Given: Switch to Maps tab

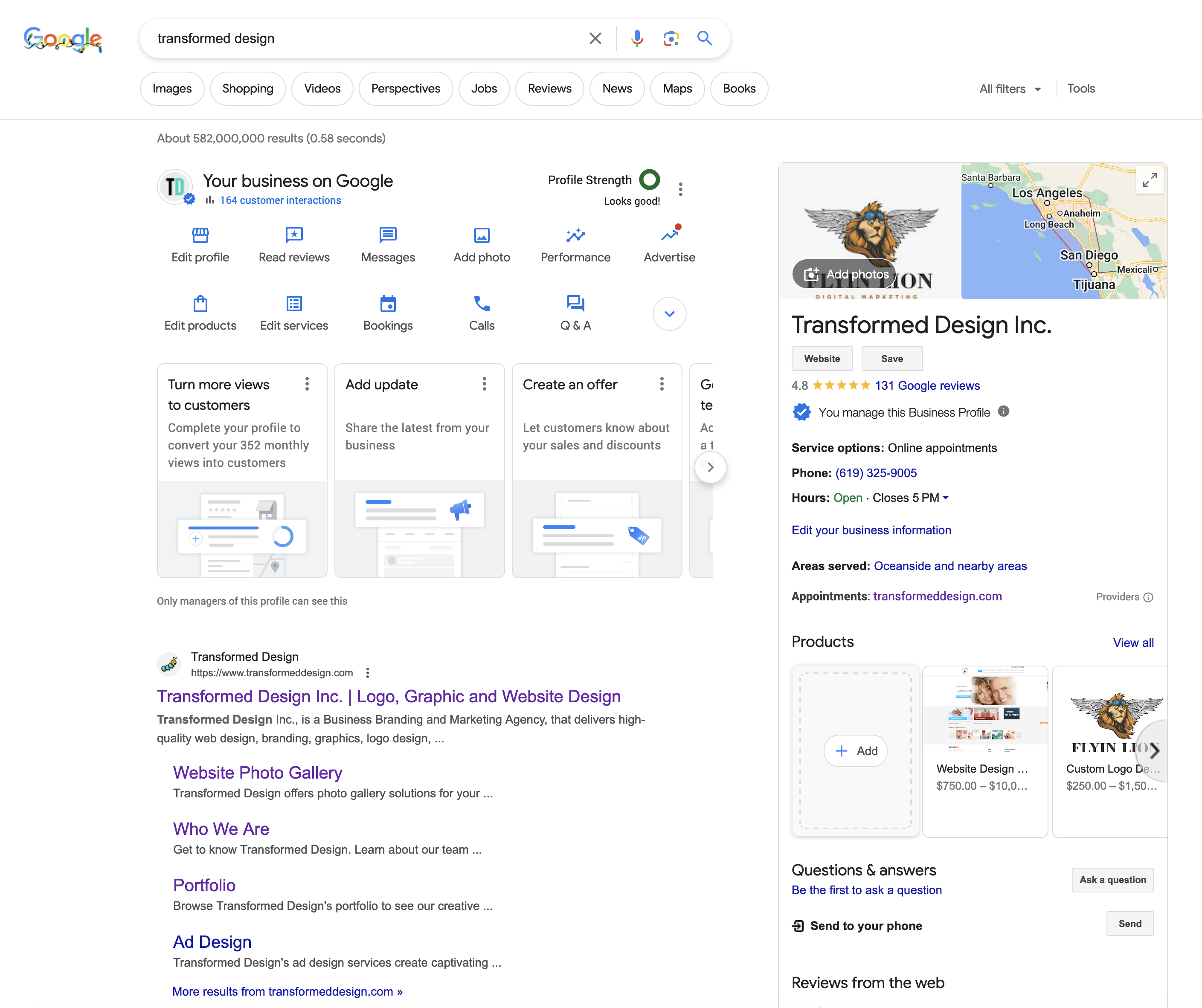Looking at the screenshot, I should click(x=678, y=89).
